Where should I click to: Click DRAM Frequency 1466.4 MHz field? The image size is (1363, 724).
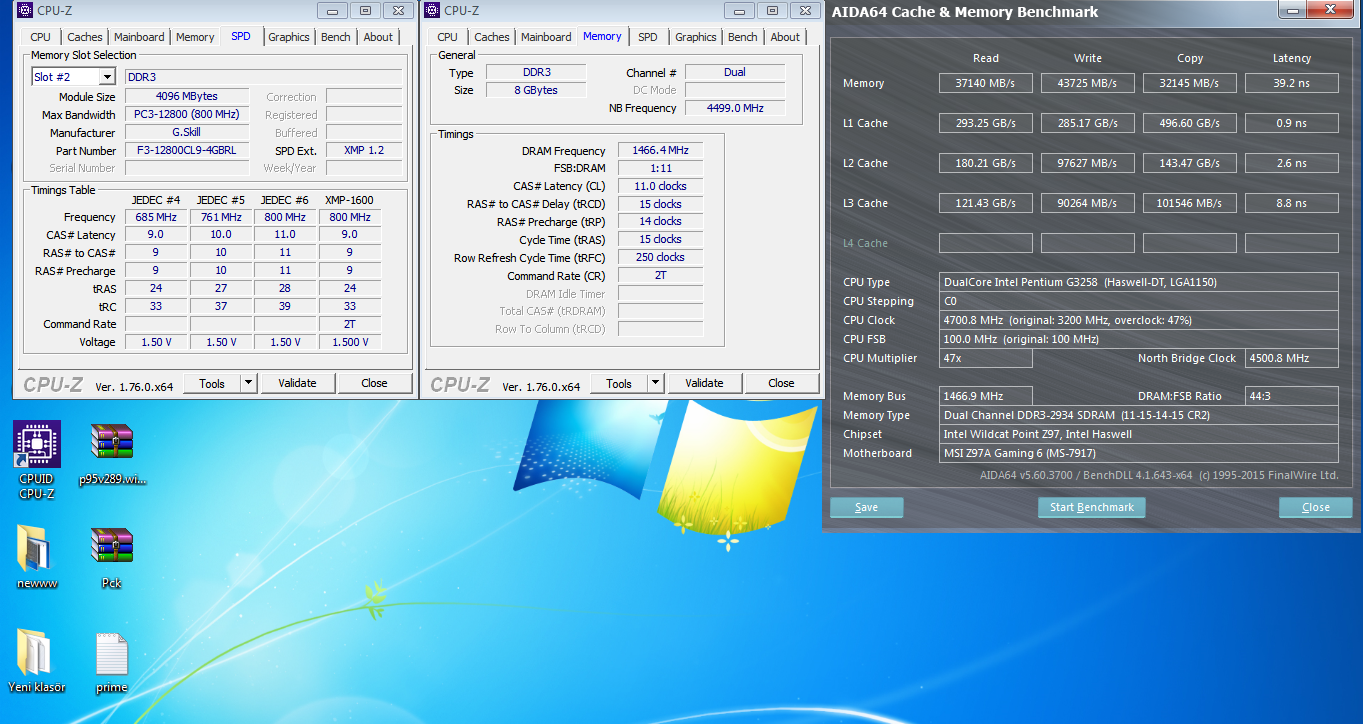point(660,151)
